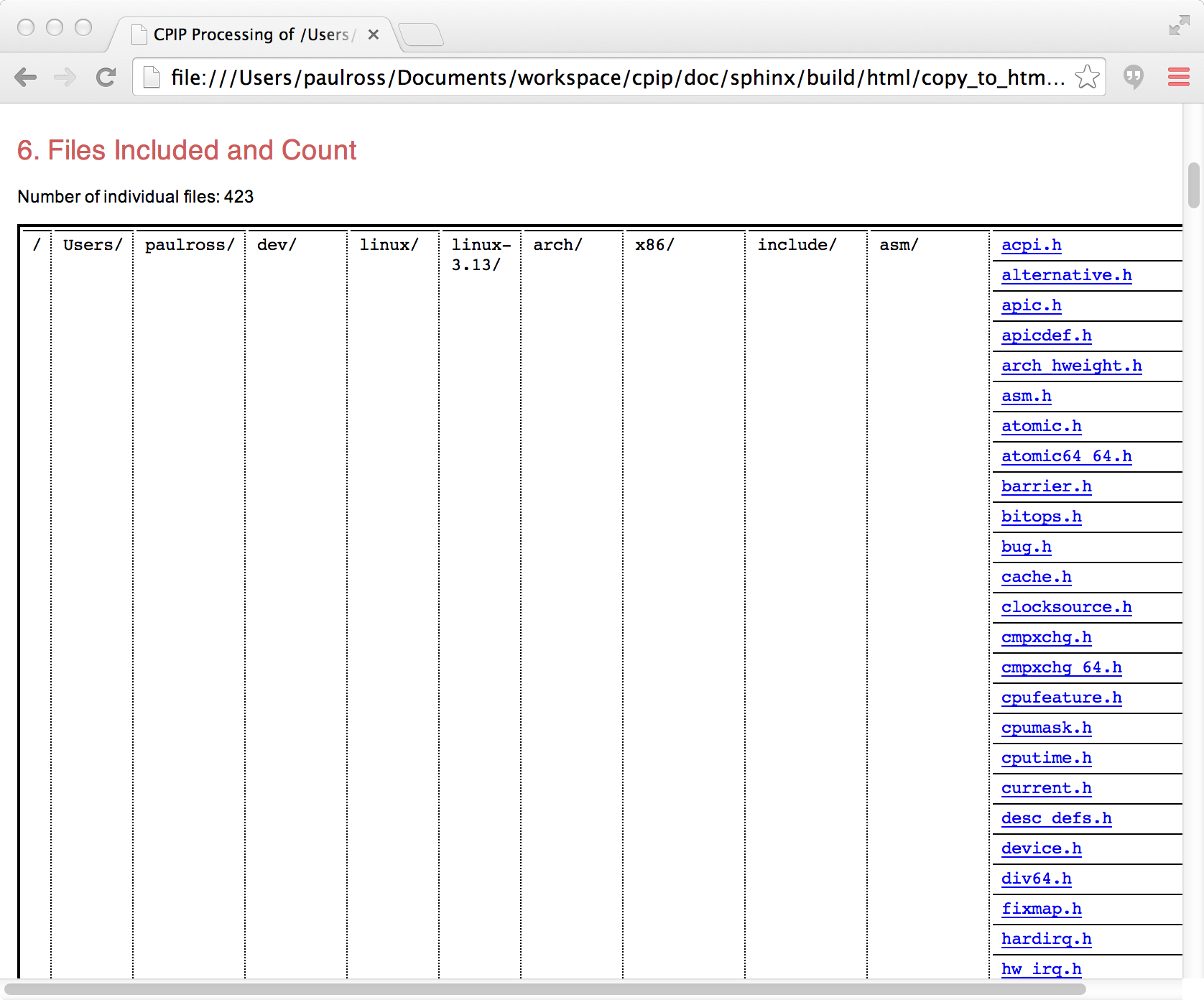Open the apic.h link
This screenshot has width=1204, height=1000.
coord(1031,305)
